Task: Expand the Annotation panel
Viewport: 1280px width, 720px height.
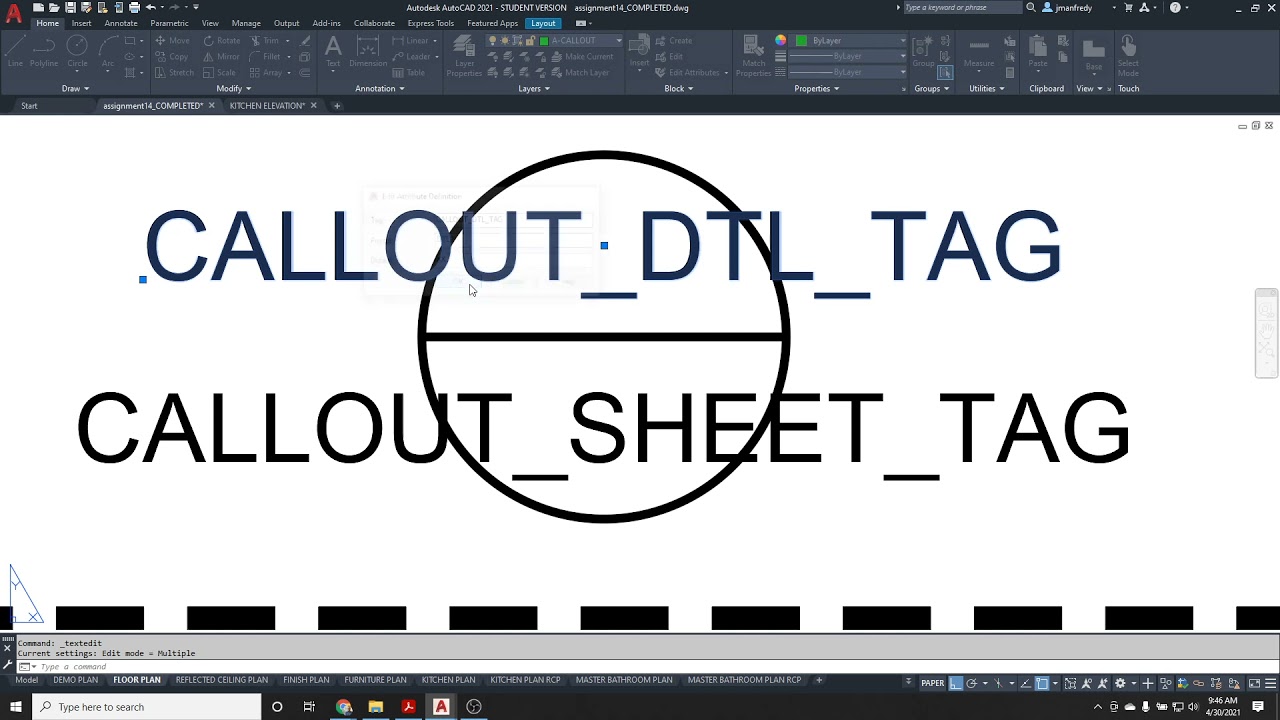Action: point(380,88)
